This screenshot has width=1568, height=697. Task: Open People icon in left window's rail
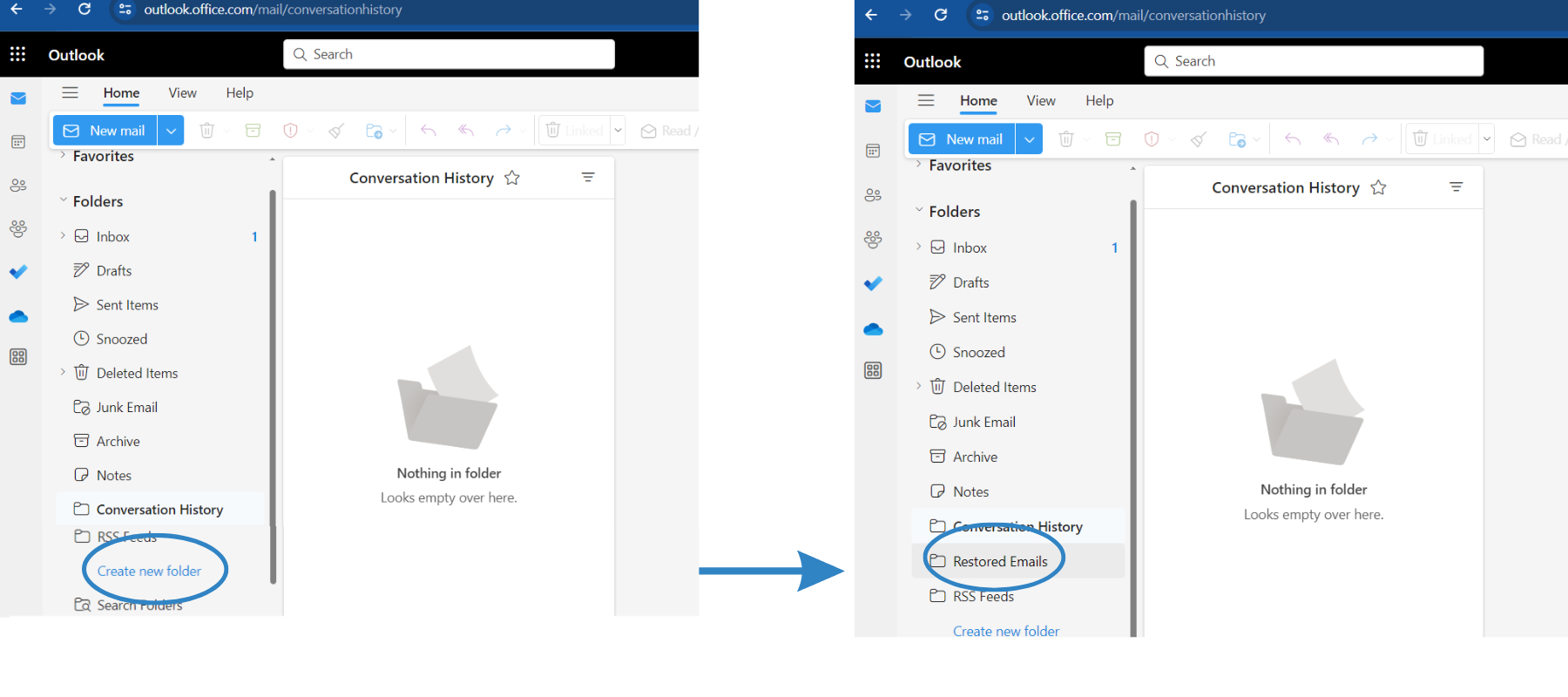point(18,186)
